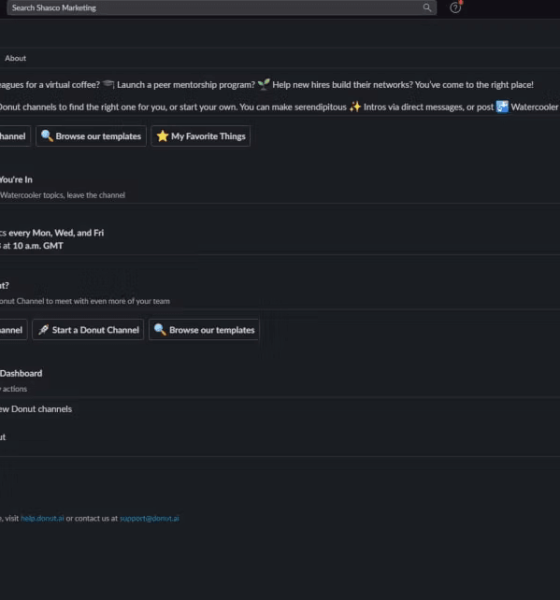Click the magnifier icon on upper Browse templates

pos(47,136)
